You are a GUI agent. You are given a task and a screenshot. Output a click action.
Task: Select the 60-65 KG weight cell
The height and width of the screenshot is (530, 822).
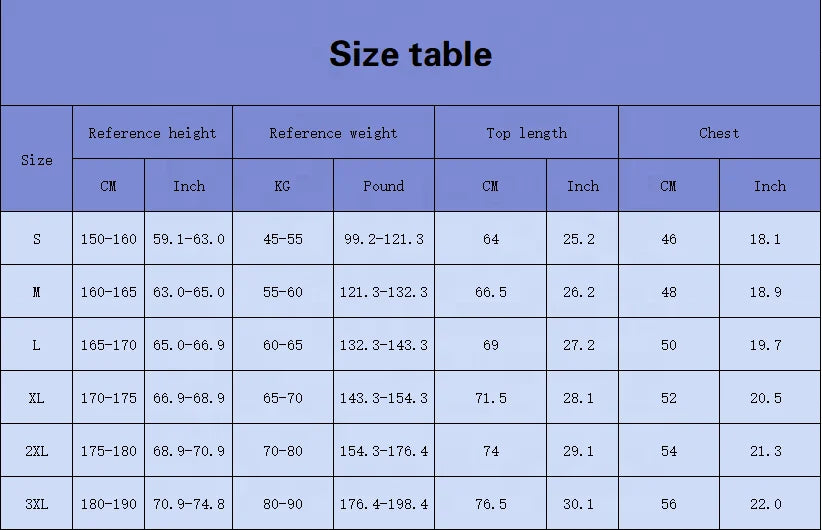pyautogui.click(x=282, y=345)
